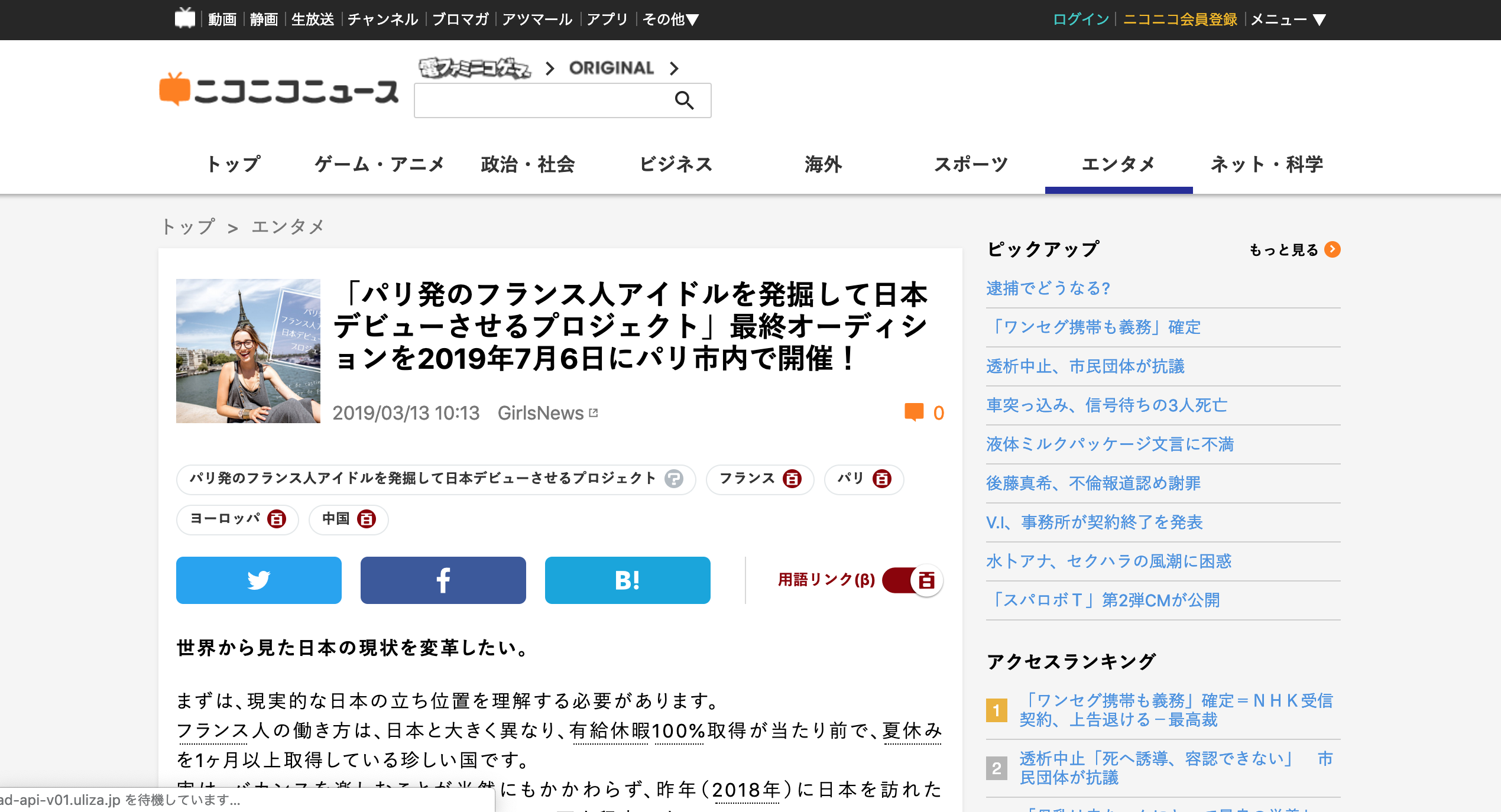Click the orange arrow beside もっと見る

(1333, 249)
